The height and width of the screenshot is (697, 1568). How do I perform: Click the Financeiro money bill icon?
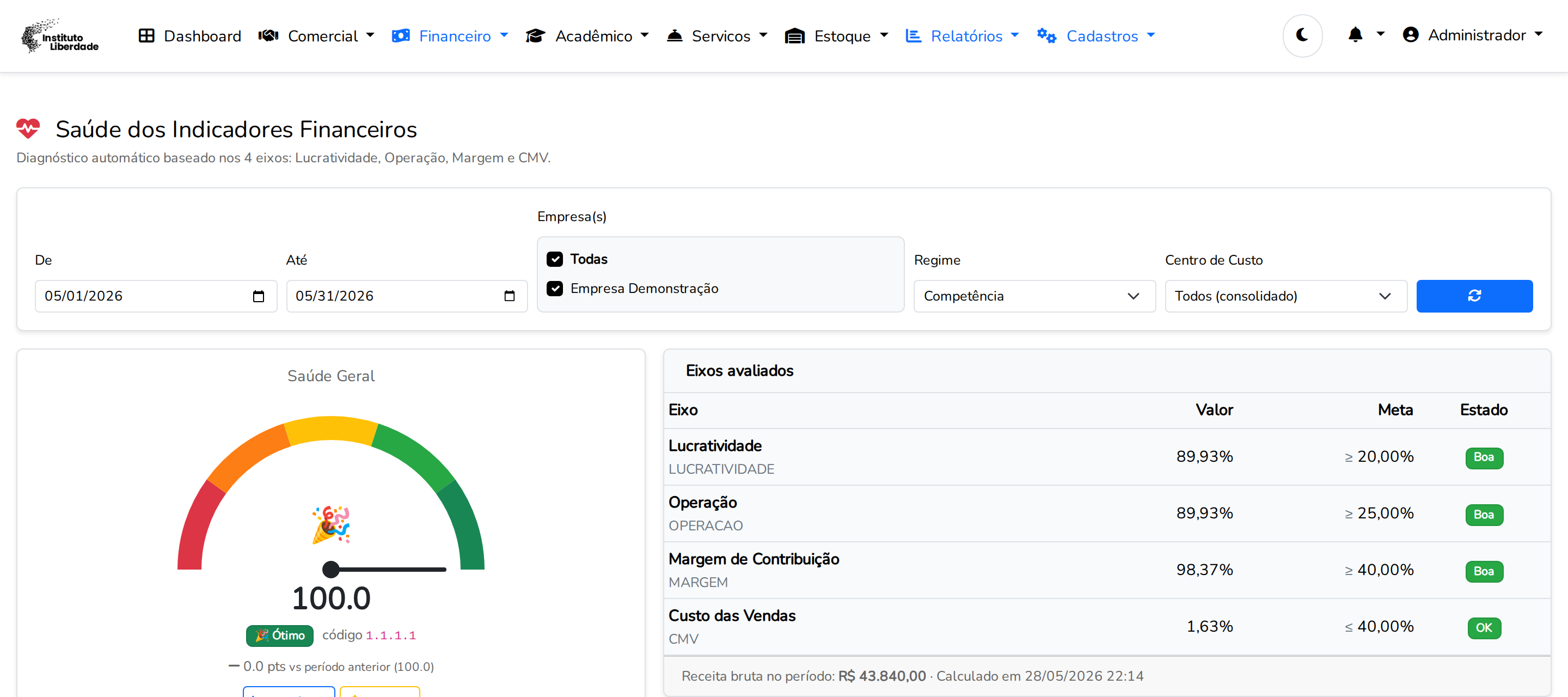401,36
